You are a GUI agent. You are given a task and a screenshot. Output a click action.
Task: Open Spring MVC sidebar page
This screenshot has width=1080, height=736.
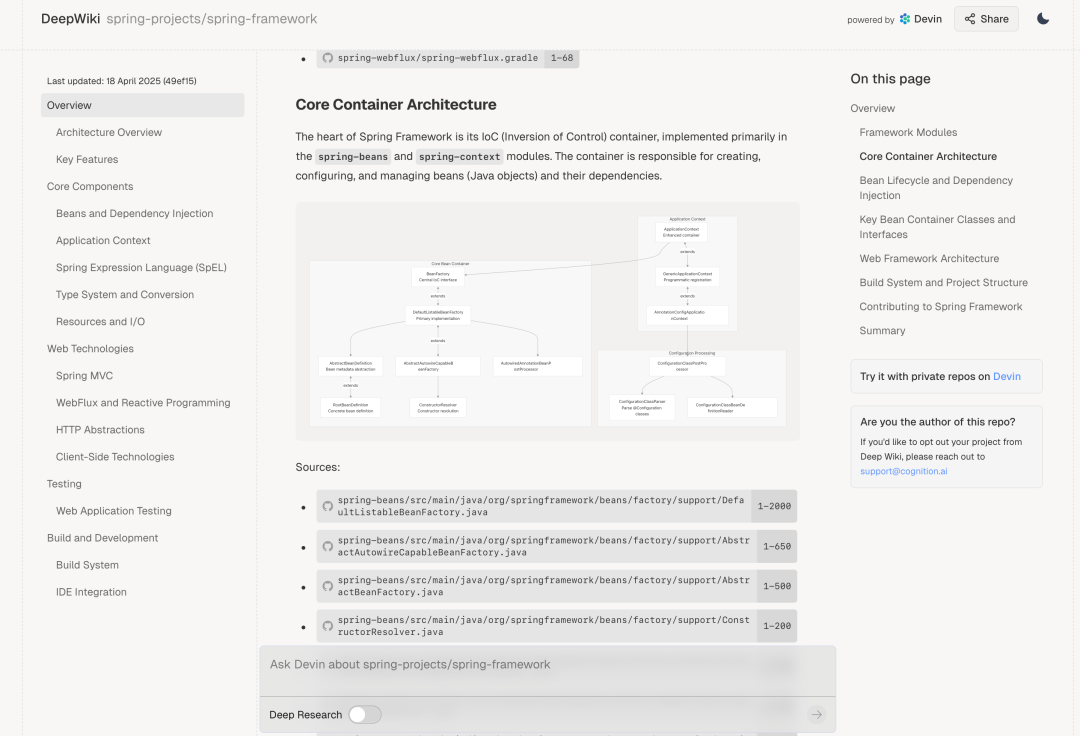84,375
